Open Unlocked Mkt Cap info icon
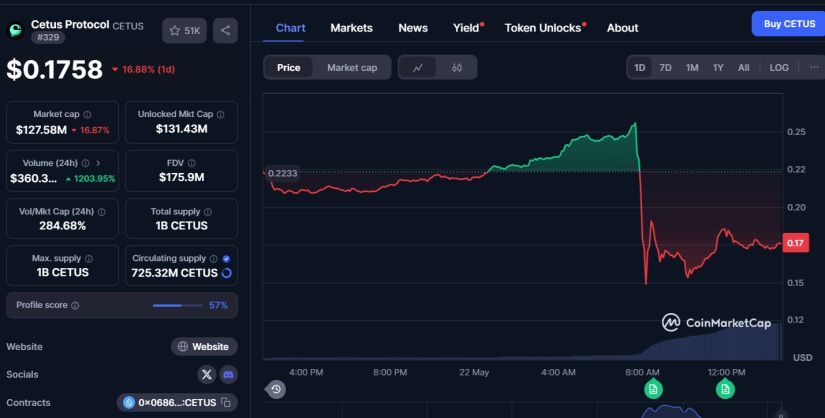 (220, 114)
